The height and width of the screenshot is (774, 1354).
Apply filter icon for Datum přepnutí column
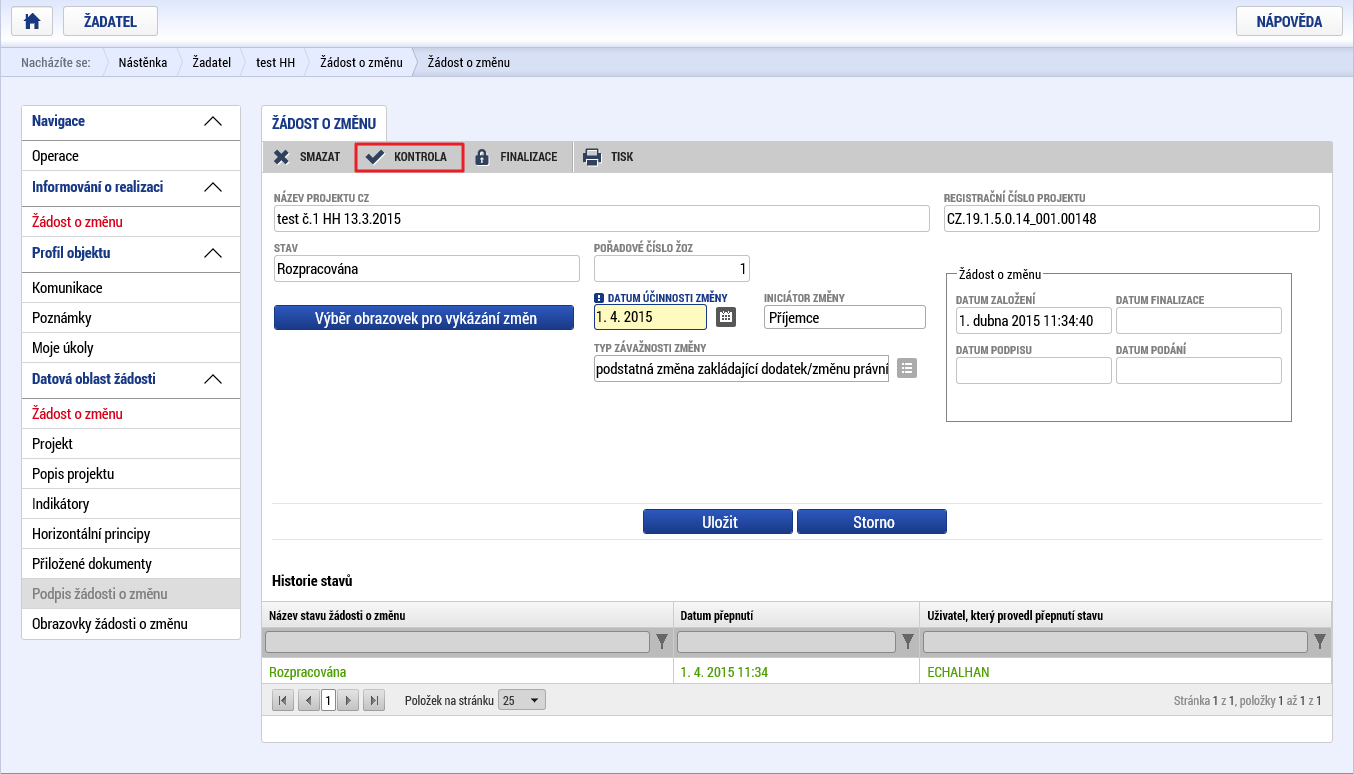(908, 642)
